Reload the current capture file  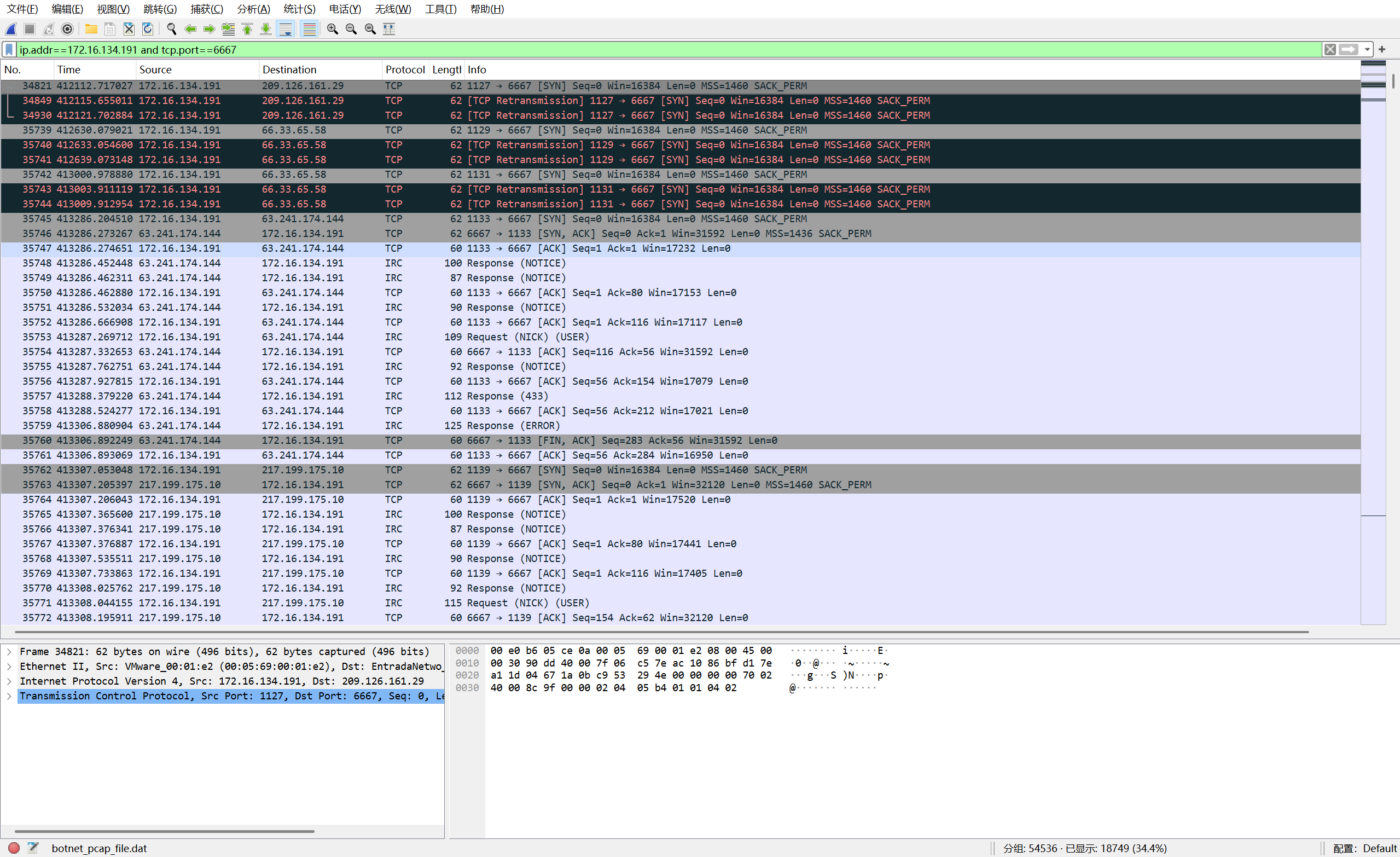pyautogui.click(x=148, y=29)
